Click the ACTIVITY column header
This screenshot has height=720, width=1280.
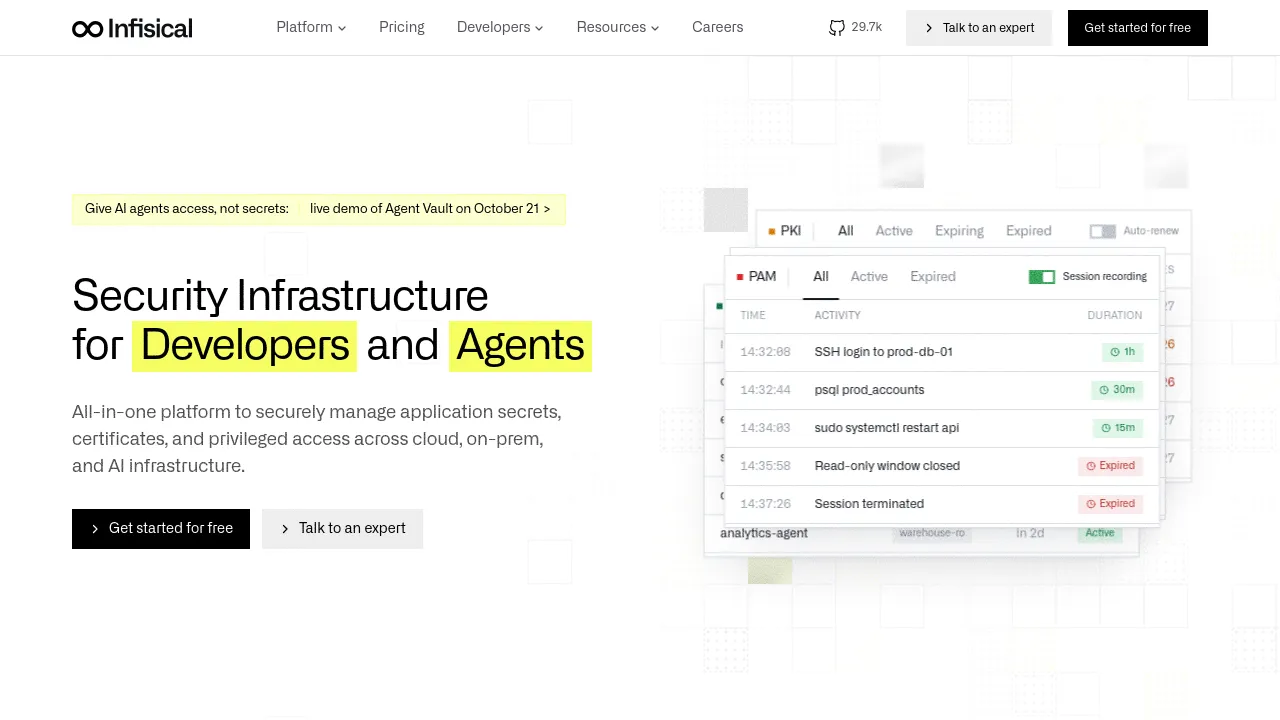(x=837, y=315)
